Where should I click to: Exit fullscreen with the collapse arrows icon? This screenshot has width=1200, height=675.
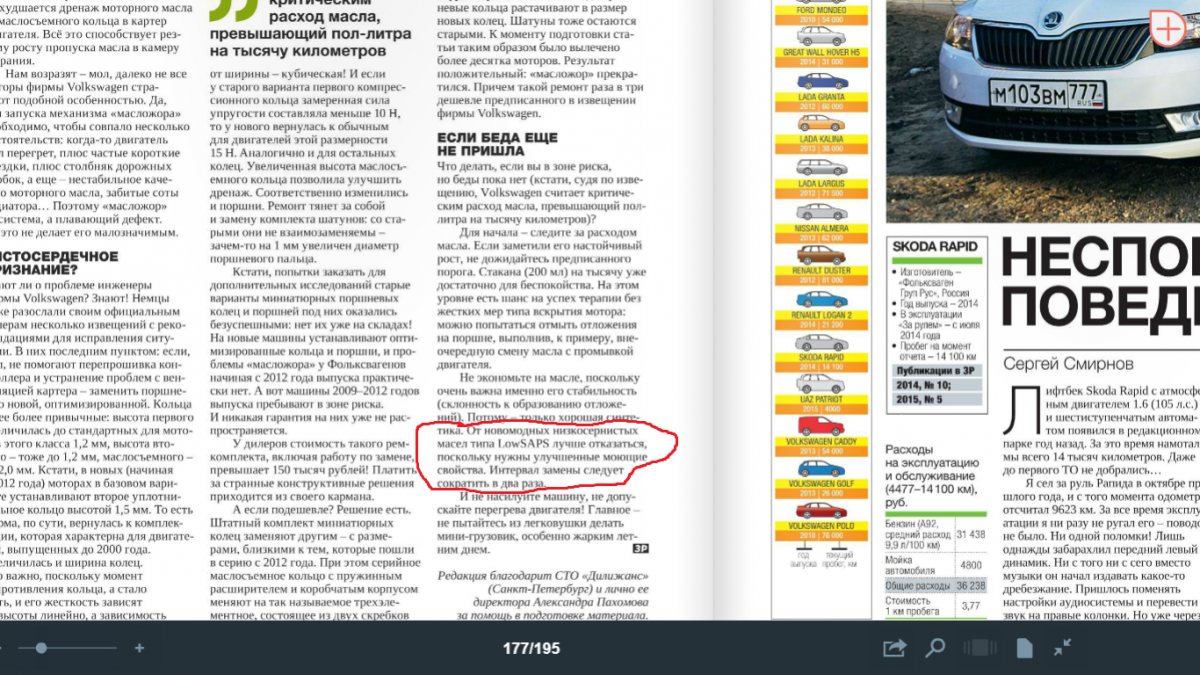(x=1062, y=648)
